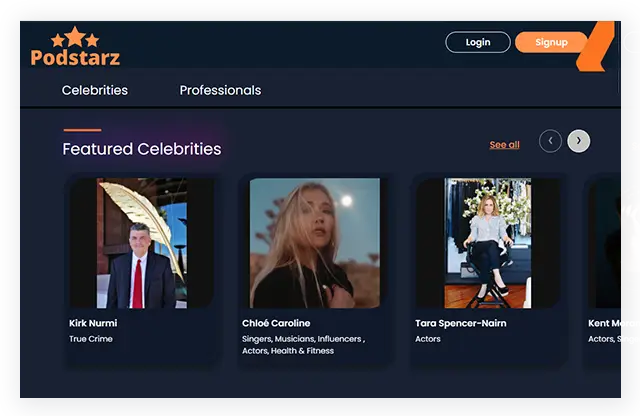Open the Chloé Caroline name link
Image resolution: width=640 pixels, height=416 pixels.
276,323
